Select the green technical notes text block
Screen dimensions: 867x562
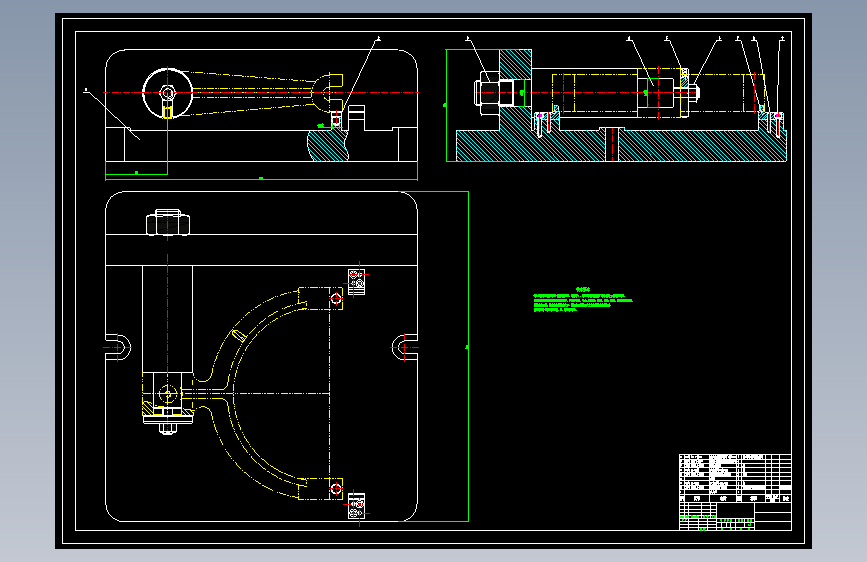[x=583, y=300]
